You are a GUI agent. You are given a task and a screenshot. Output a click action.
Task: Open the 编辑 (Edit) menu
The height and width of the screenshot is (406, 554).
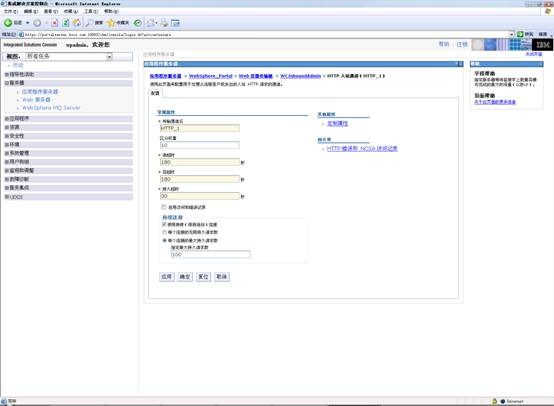30,11
